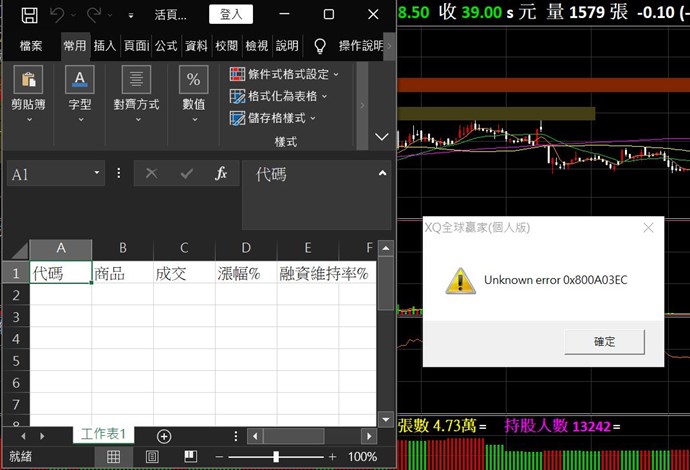Click the horizontal scrollbar right arrow
This screenshot has width=690, height=470.
(369, 436)
